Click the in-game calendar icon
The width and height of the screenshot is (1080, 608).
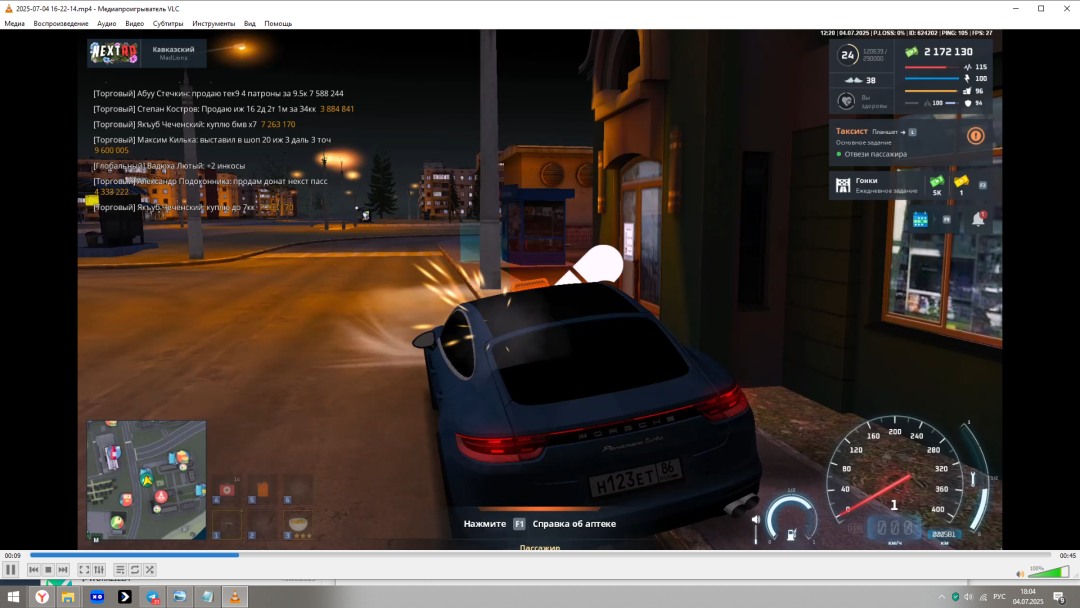(920, 220)
